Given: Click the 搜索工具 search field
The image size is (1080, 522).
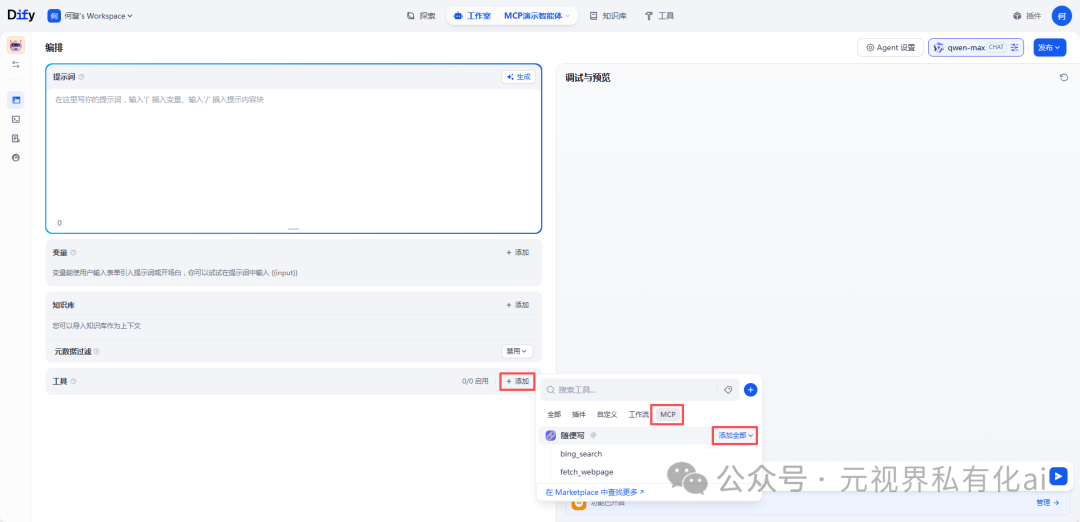Looking at the screenshot, I should 632,390.
